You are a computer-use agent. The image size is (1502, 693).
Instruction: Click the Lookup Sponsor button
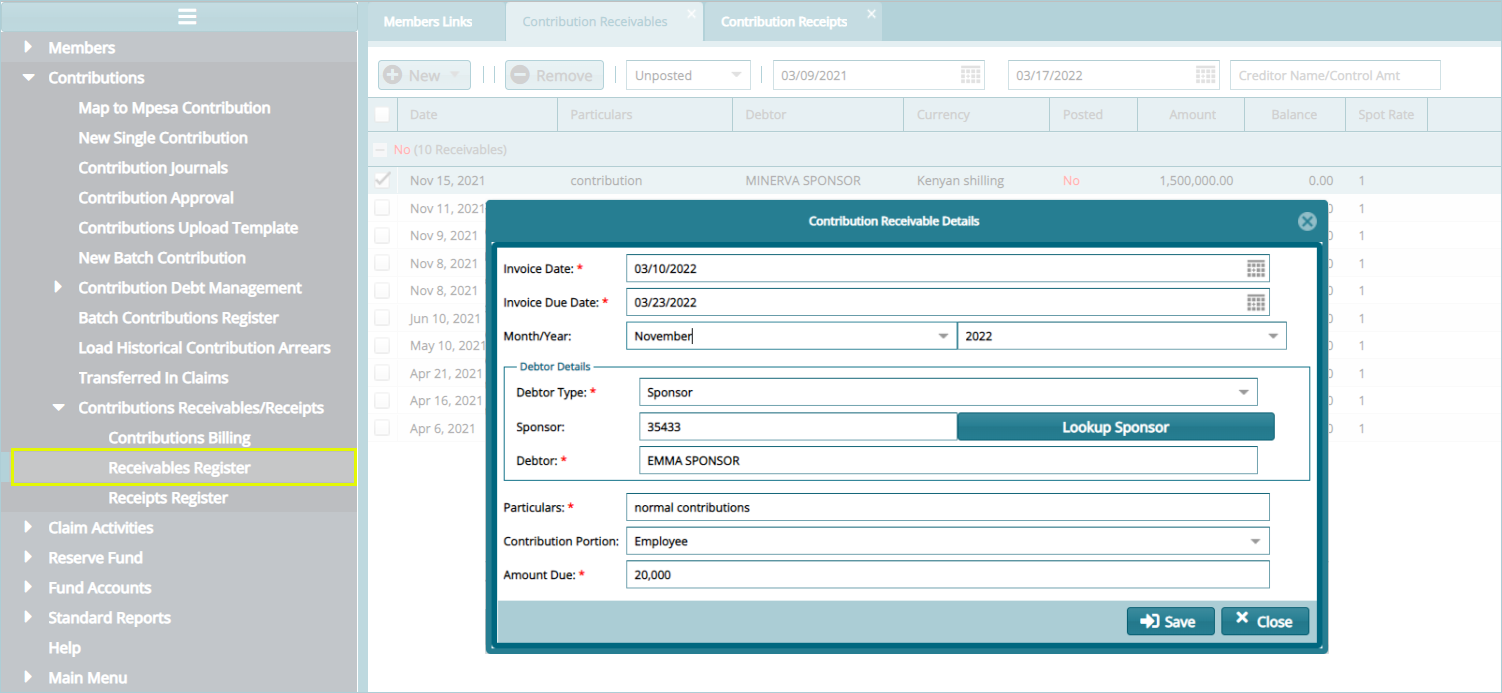point(1116,427)
